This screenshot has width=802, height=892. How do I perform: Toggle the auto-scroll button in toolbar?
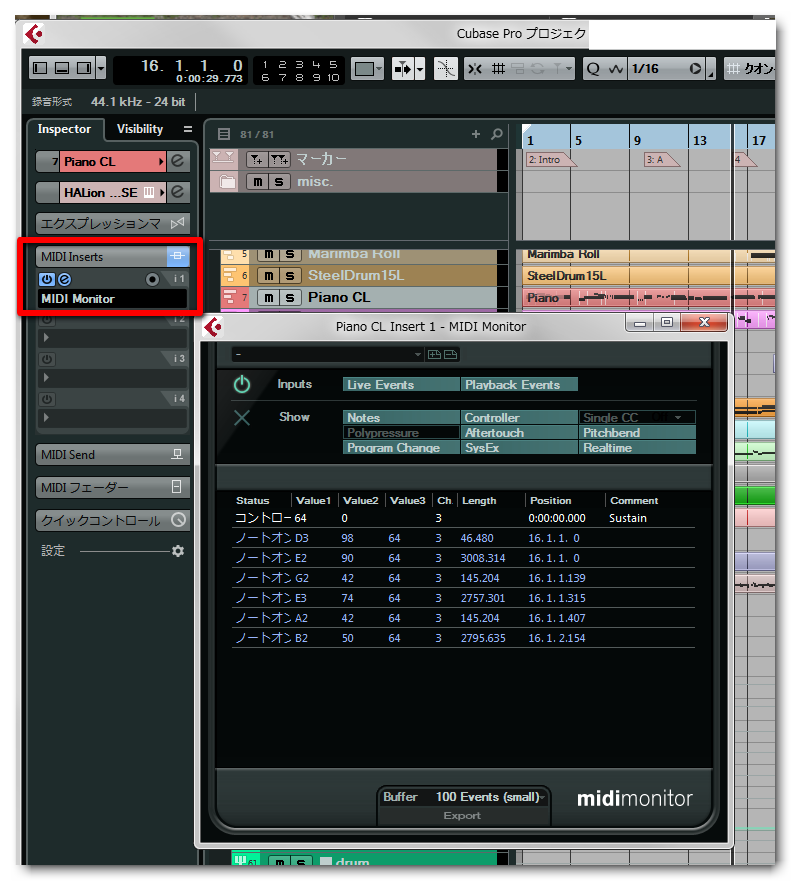click(403, 69)
